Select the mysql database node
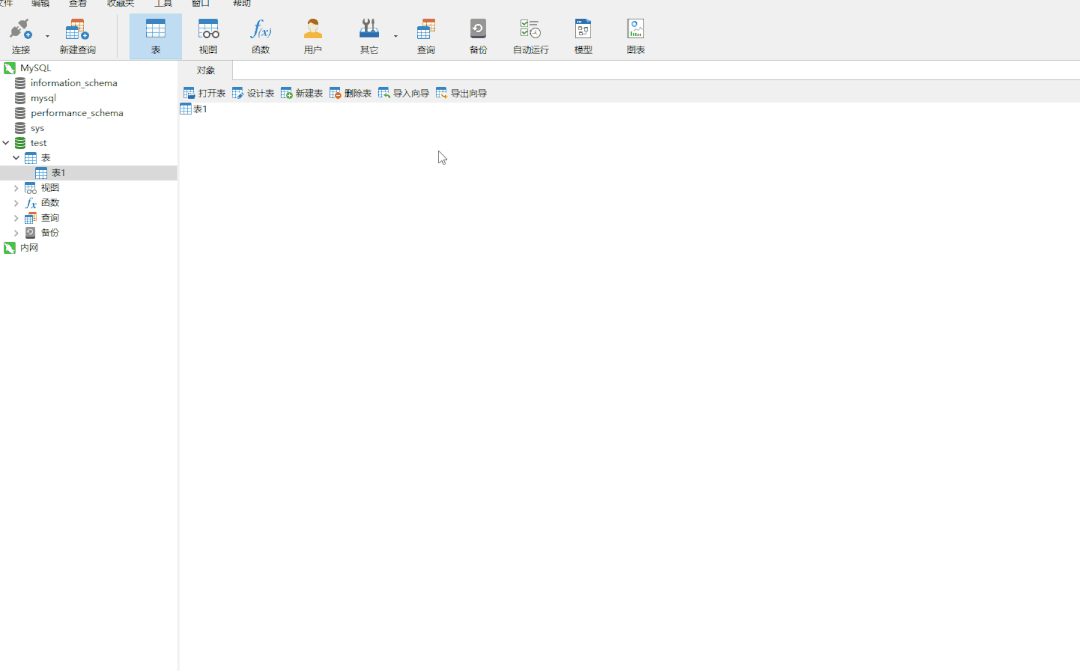The image size is (1080, 671). click(43, 98)
